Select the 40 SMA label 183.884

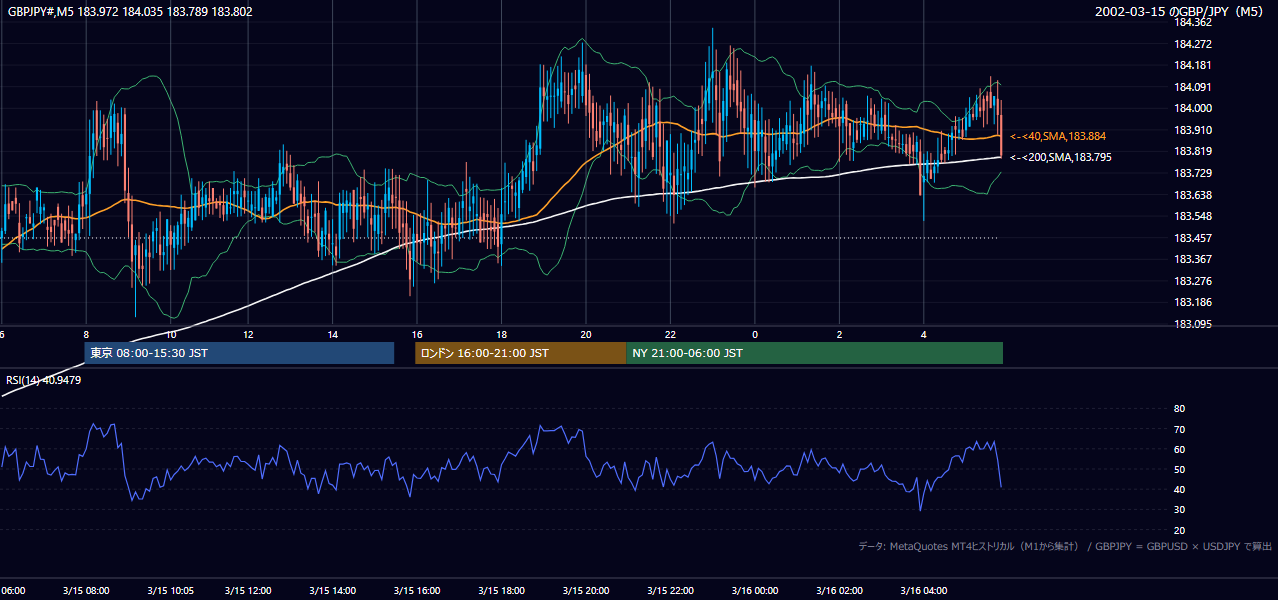click(1058, 136)
